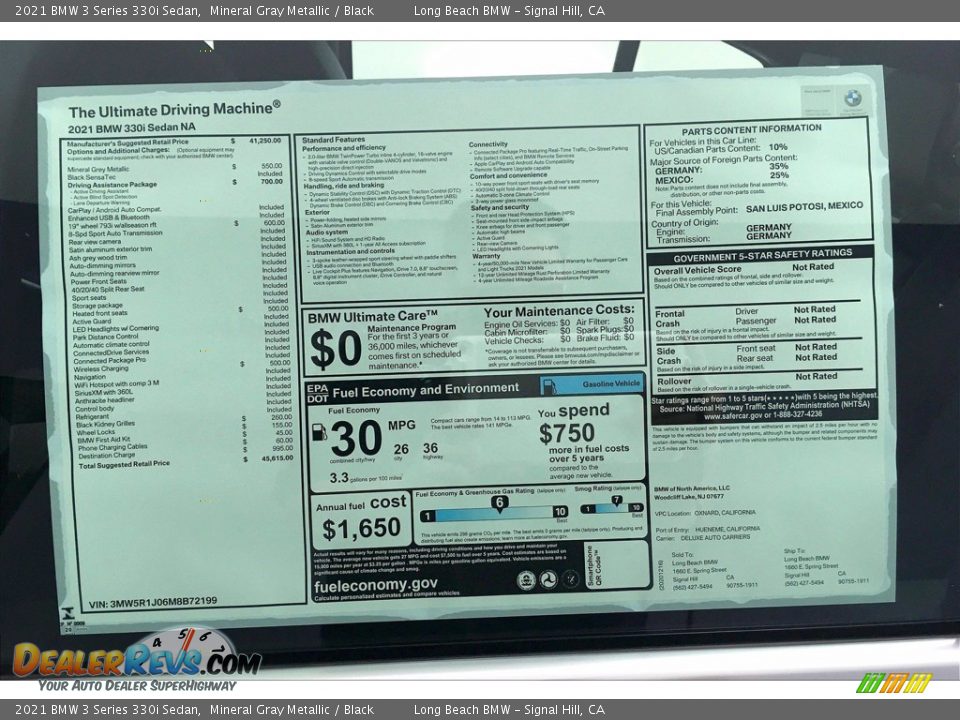960x720 pixels.
Task: Click the 'Mineral Grey Metallic' option row
Action: click(174, 168)
